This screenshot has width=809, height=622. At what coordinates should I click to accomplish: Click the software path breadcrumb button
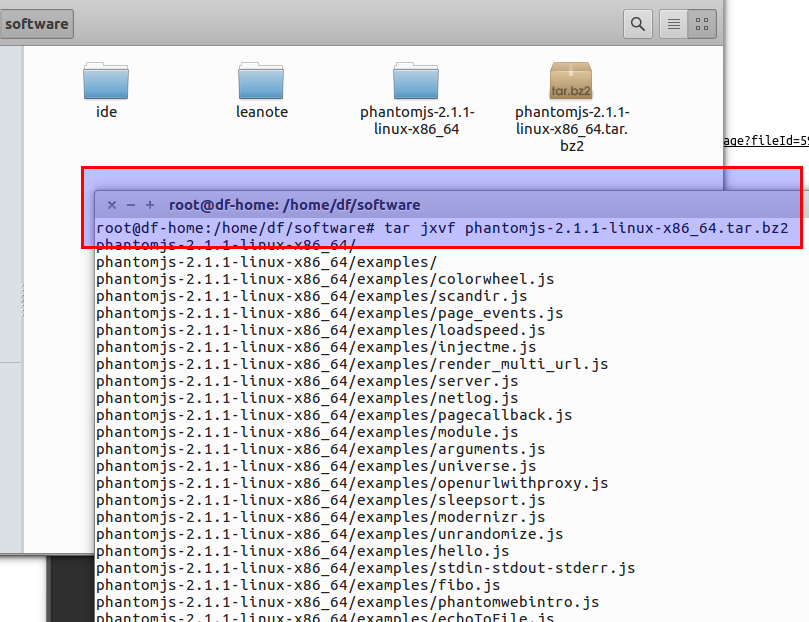(x=37, y=24)
